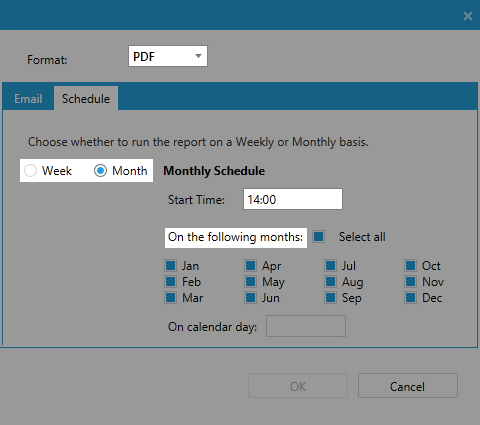Click the 'On the following months:' label

pos(235,237)
